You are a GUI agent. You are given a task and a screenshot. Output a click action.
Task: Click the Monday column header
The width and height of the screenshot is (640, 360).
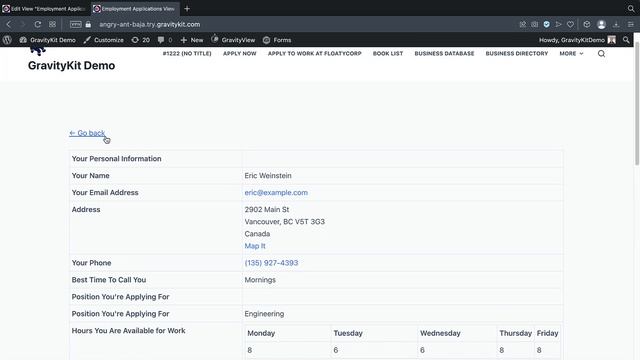pyautogui.click(x=261, y=333)
